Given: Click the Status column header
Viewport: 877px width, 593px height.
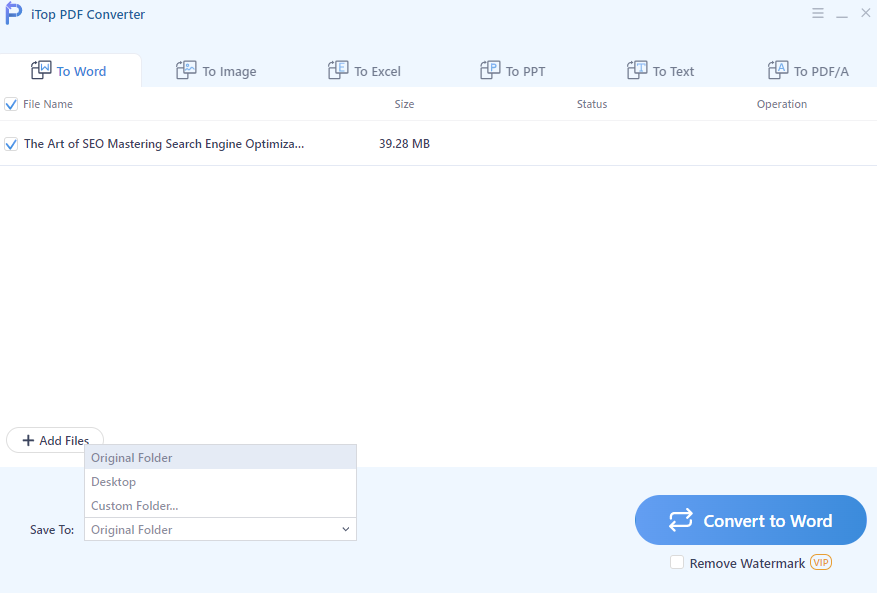Looking at the screenshot, I should (592, 104).
